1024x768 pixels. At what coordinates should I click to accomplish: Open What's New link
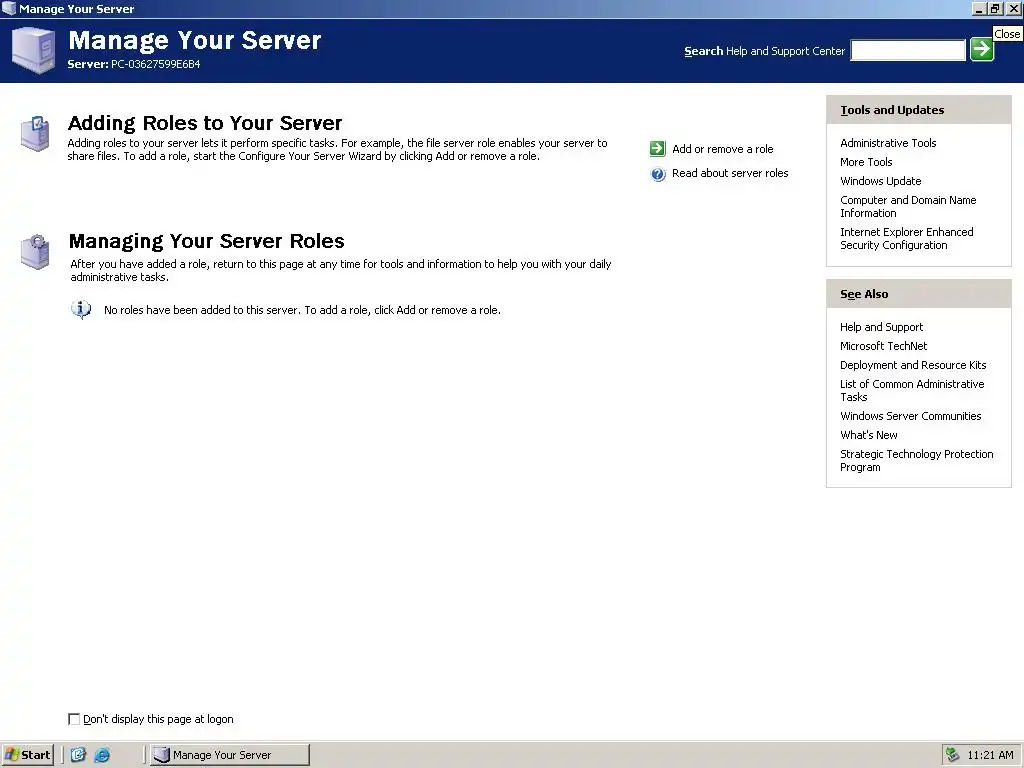coord(869,435)
